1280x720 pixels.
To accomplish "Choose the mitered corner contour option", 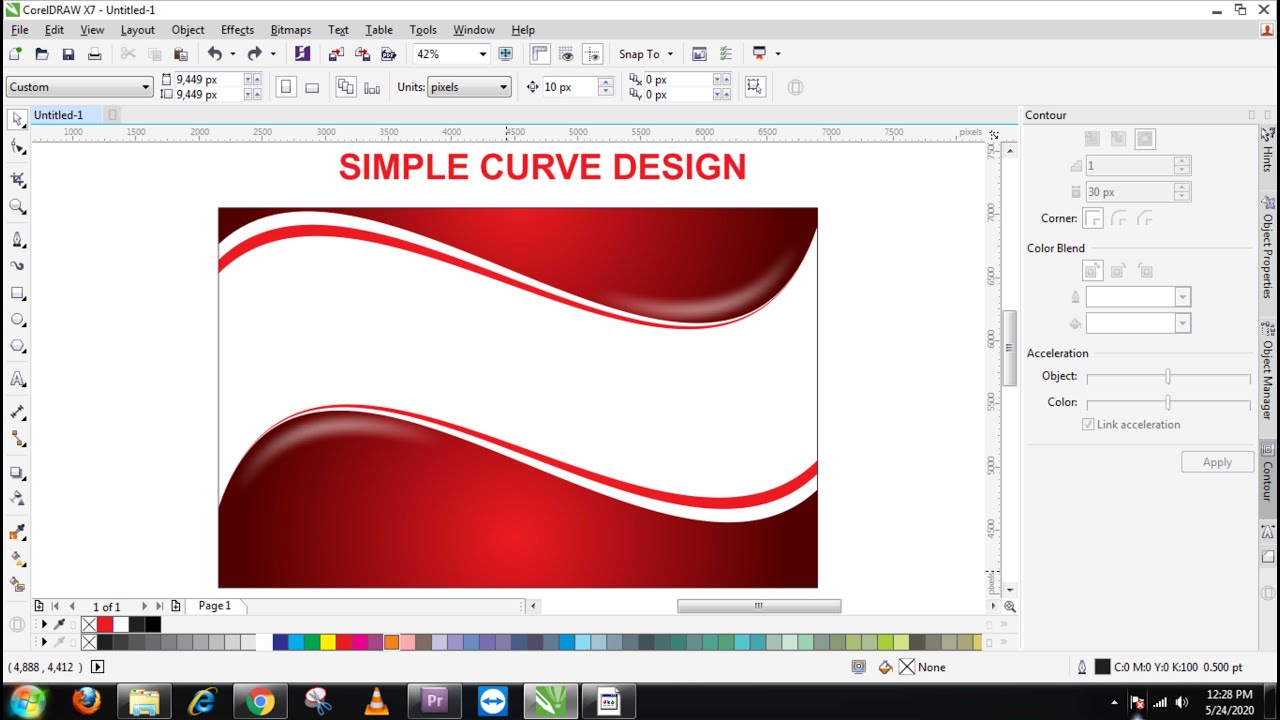I will point(1093,218).
